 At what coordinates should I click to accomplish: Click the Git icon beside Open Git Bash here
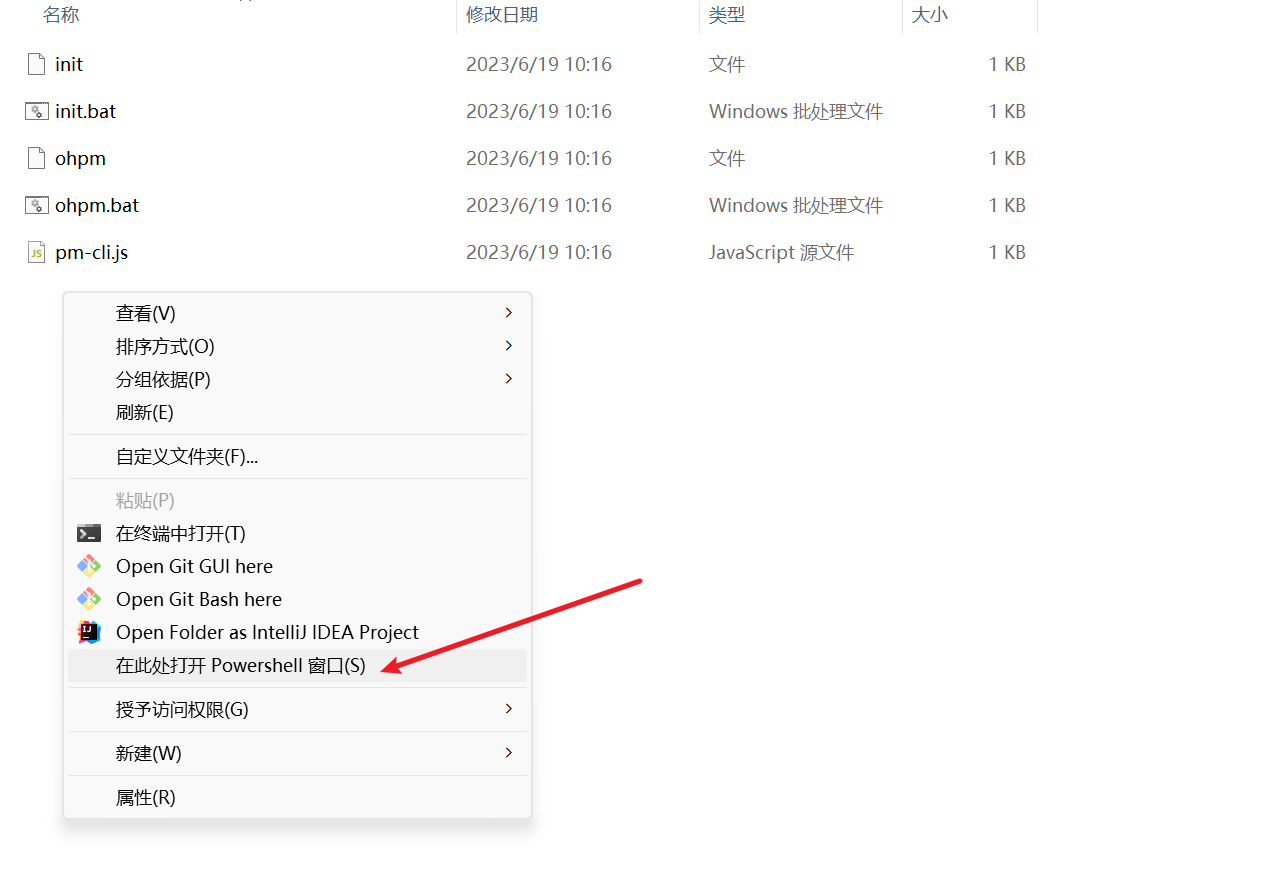(89, 599)
